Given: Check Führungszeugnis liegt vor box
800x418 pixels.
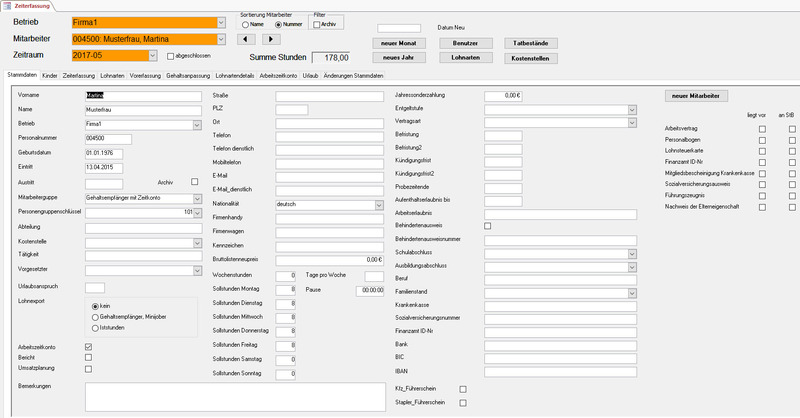Looking at the screenshot, I should pyautogui.click(x=762, y=196).
